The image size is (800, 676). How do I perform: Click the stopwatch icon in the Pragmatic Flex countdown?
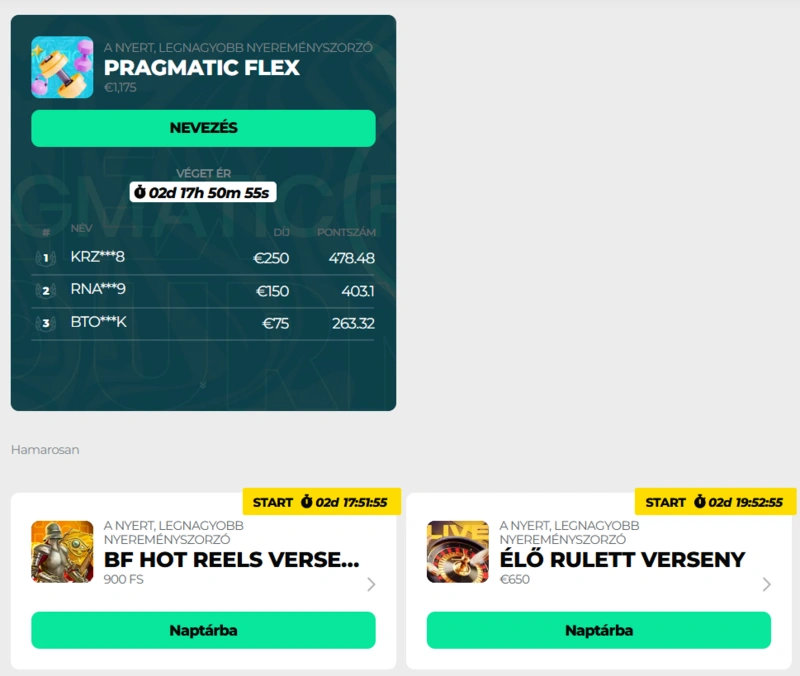point(140,192)
